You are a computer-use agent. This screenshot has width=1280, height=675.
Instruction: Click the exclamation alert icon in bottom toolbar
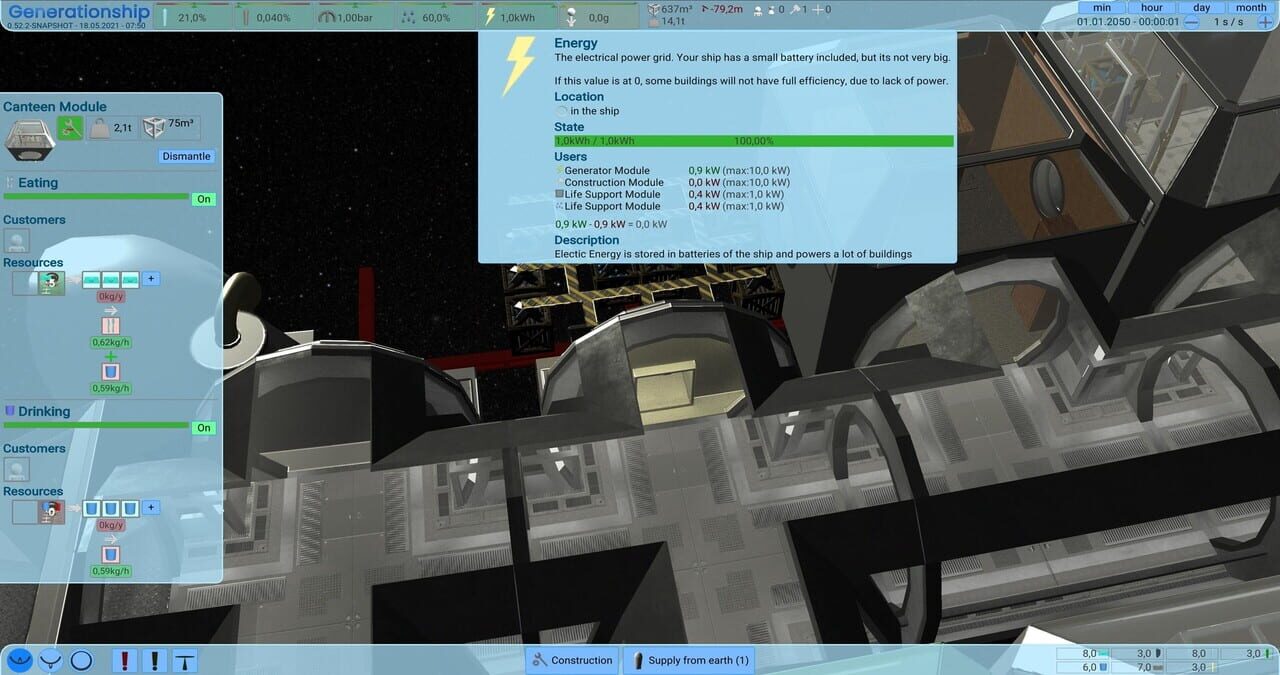124,660
